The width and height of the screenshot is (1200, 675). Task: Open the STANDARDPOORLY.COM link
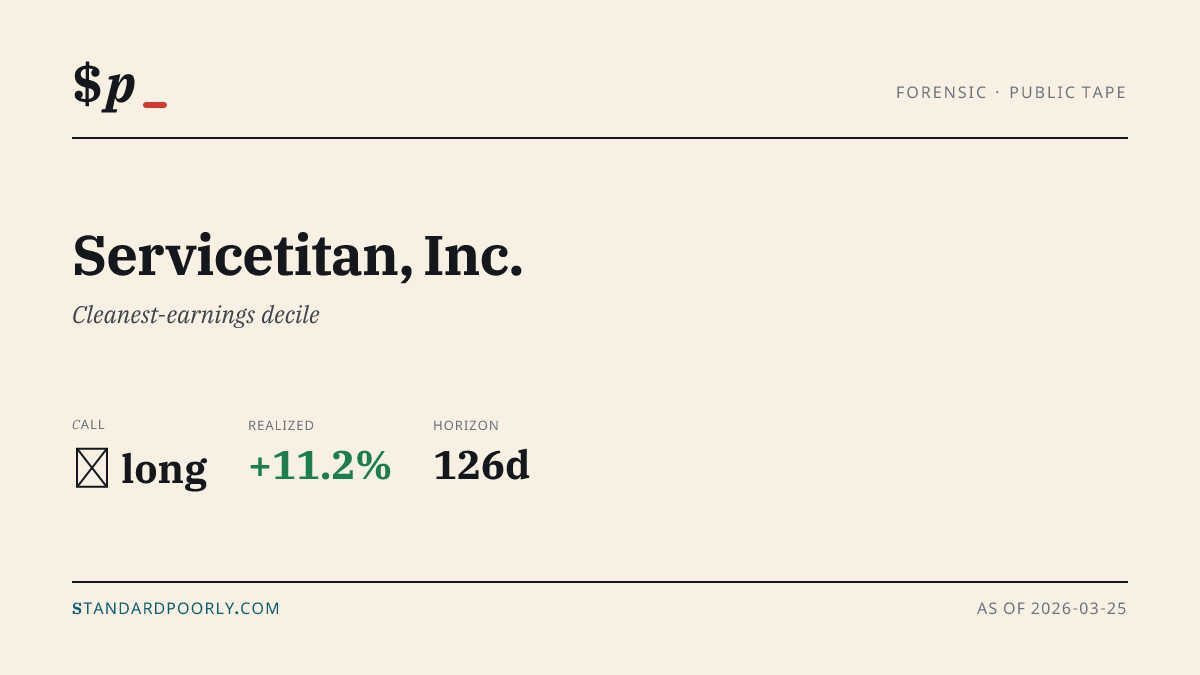[x=176, y=608]
